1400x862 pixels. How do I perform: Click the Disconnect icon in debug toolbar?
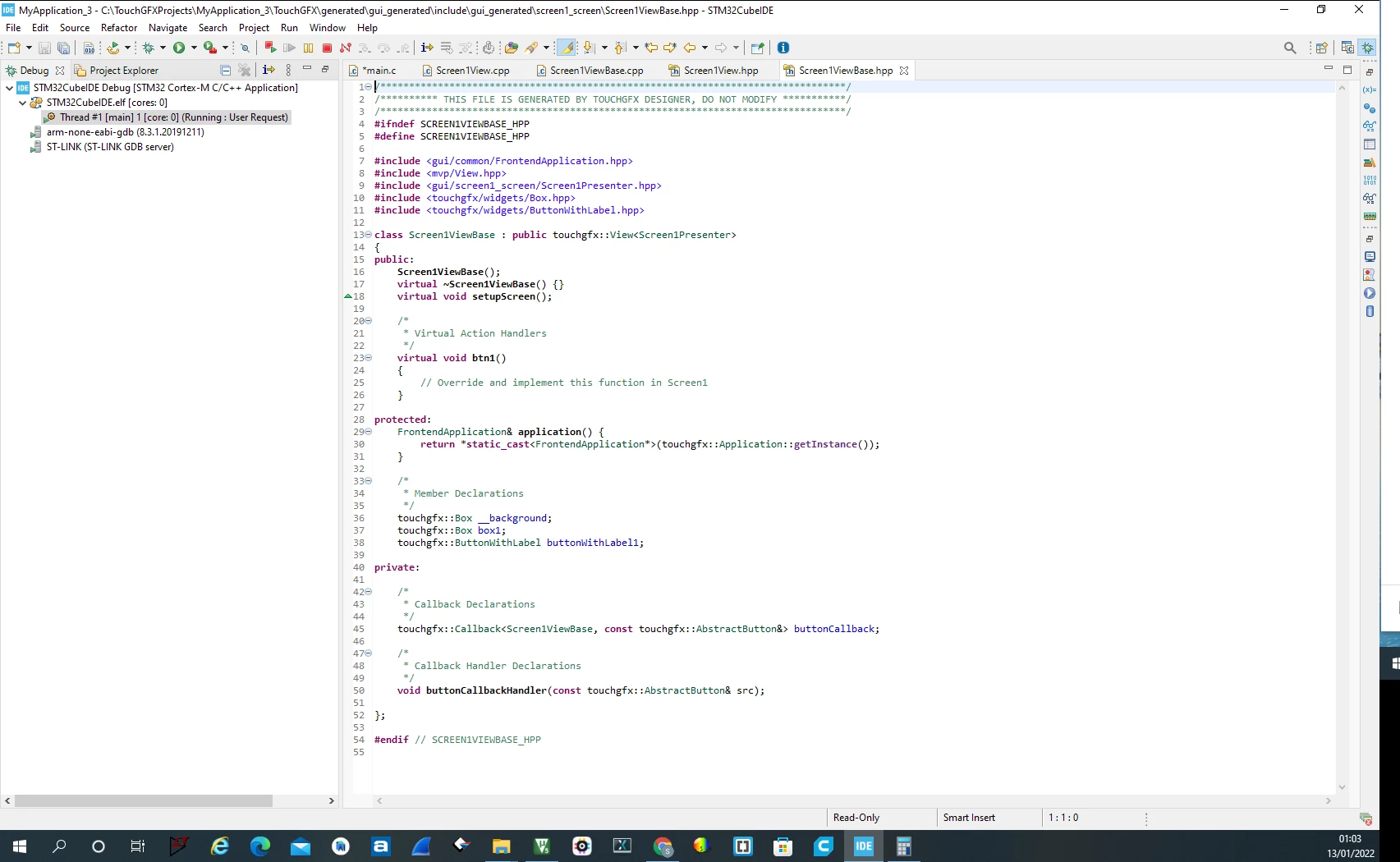346,48
